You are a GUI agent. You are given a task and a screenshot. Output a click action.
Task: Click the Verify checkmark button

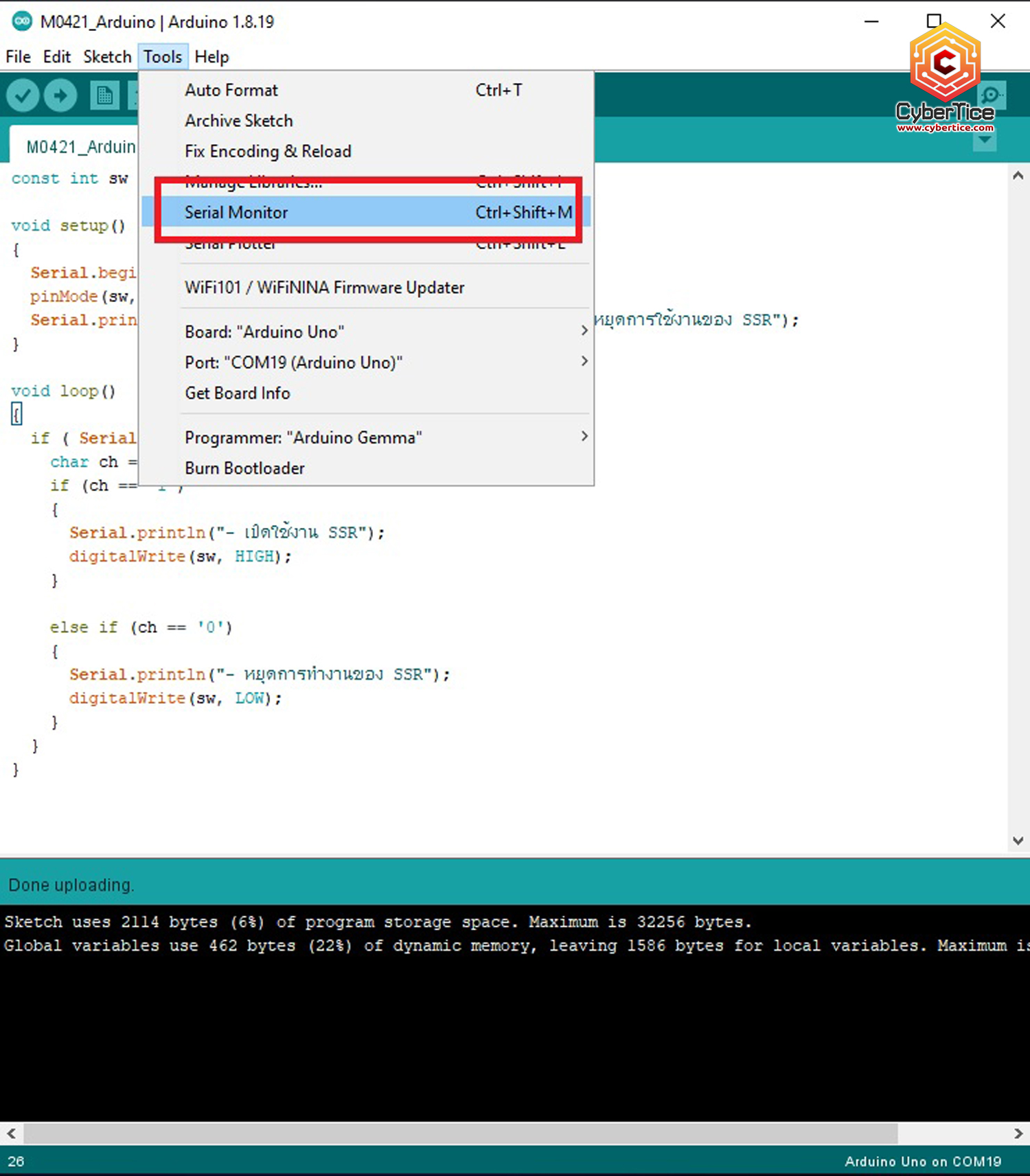coord(23,95)
